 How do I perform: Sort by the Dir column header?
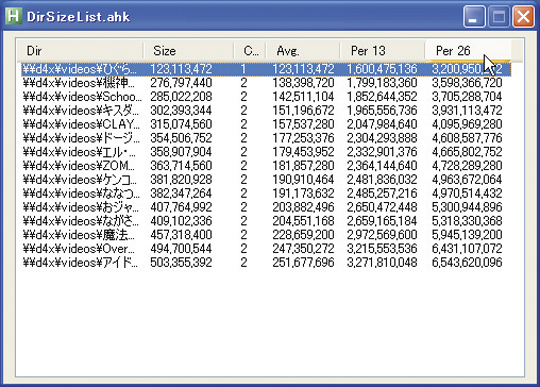pos(80,51)
